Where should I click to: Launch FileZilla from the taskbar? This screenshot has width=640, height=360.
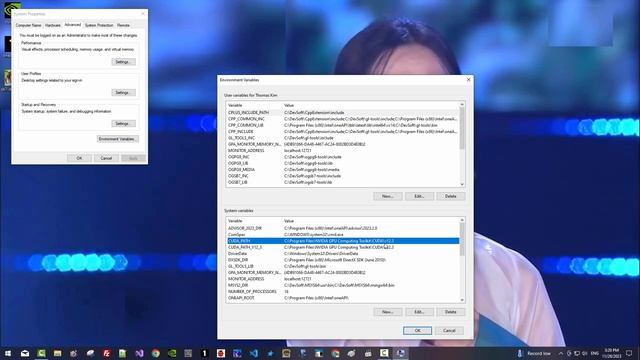tap(107, 353)
